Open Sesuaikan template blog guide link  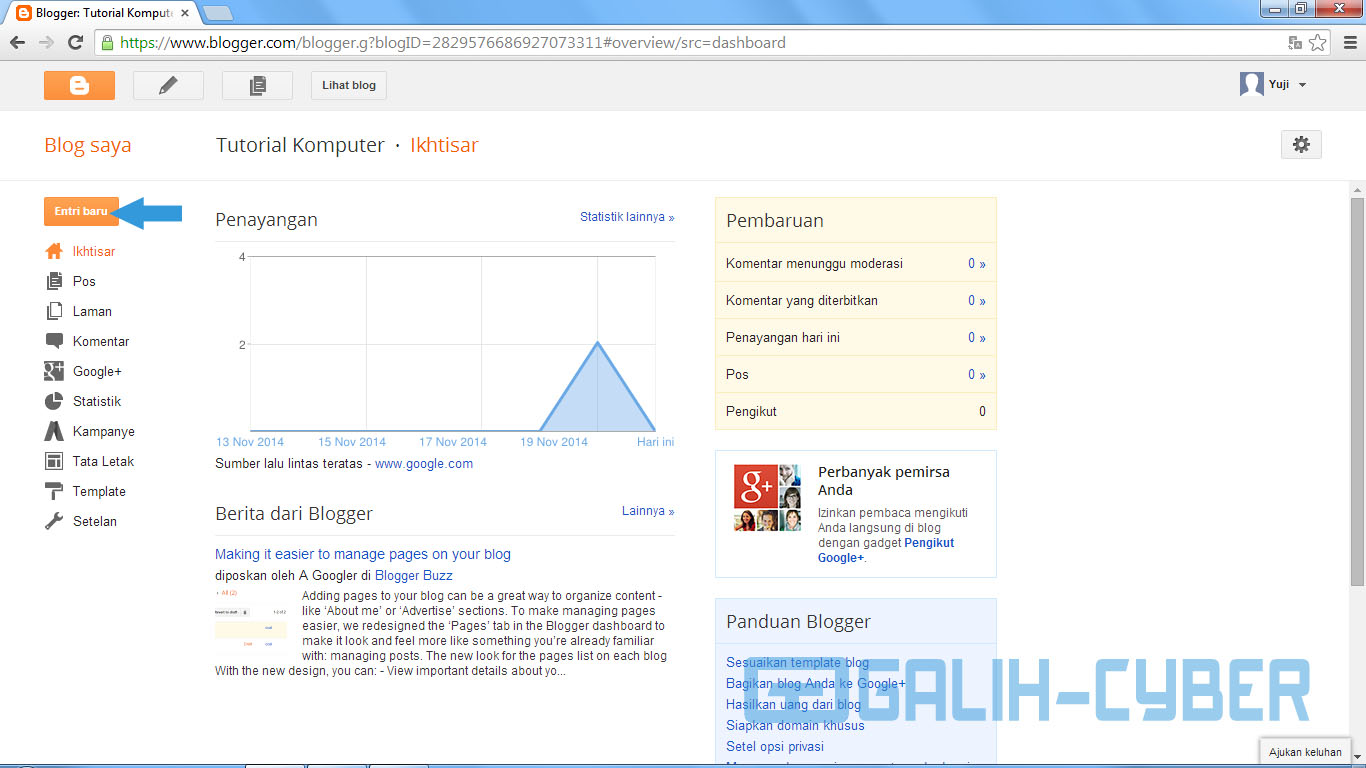pyautogui.click(x=798, y=663)
